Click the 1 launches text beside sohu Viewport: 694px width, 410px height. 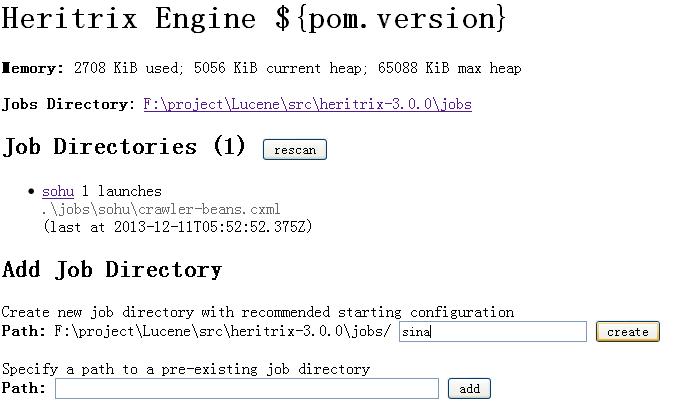point(121,191)
